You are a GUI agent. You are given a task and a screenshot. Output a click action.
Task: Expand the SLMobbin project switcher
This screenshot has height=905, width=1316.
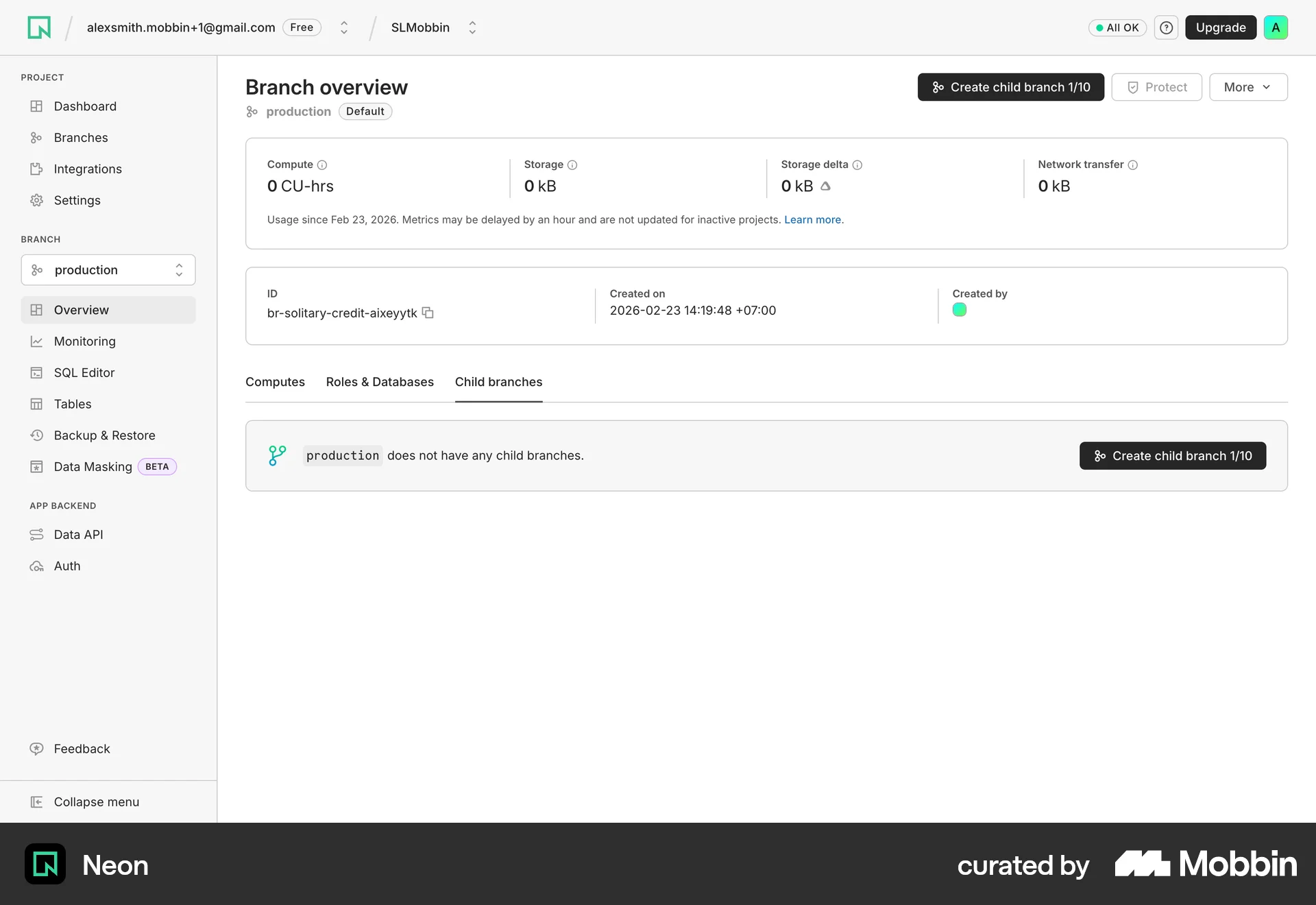coord(472,27)
